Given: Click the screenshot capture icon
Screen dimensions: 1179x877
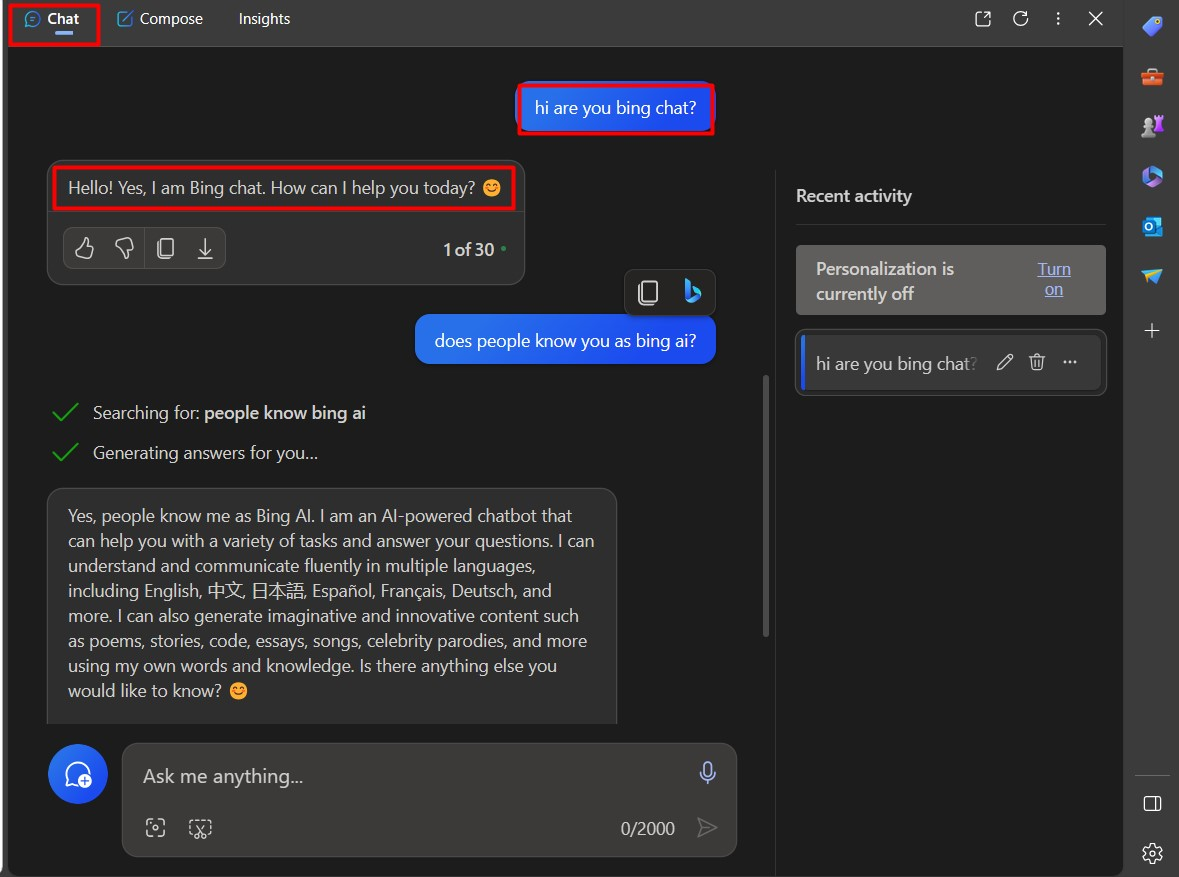Looking at the screenshot, I should coord(200,828).
